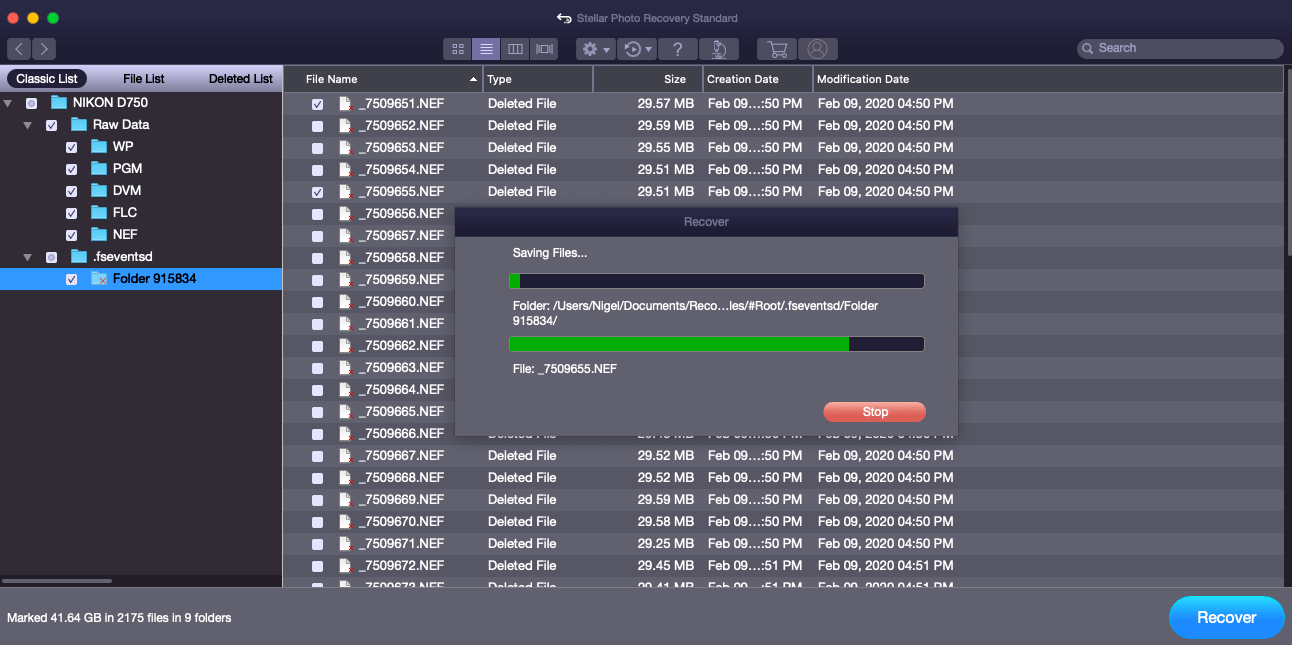The image size is (1292, 645).
Task: Collapse the Raw Data tree node
Action: [x=28, y=125]
